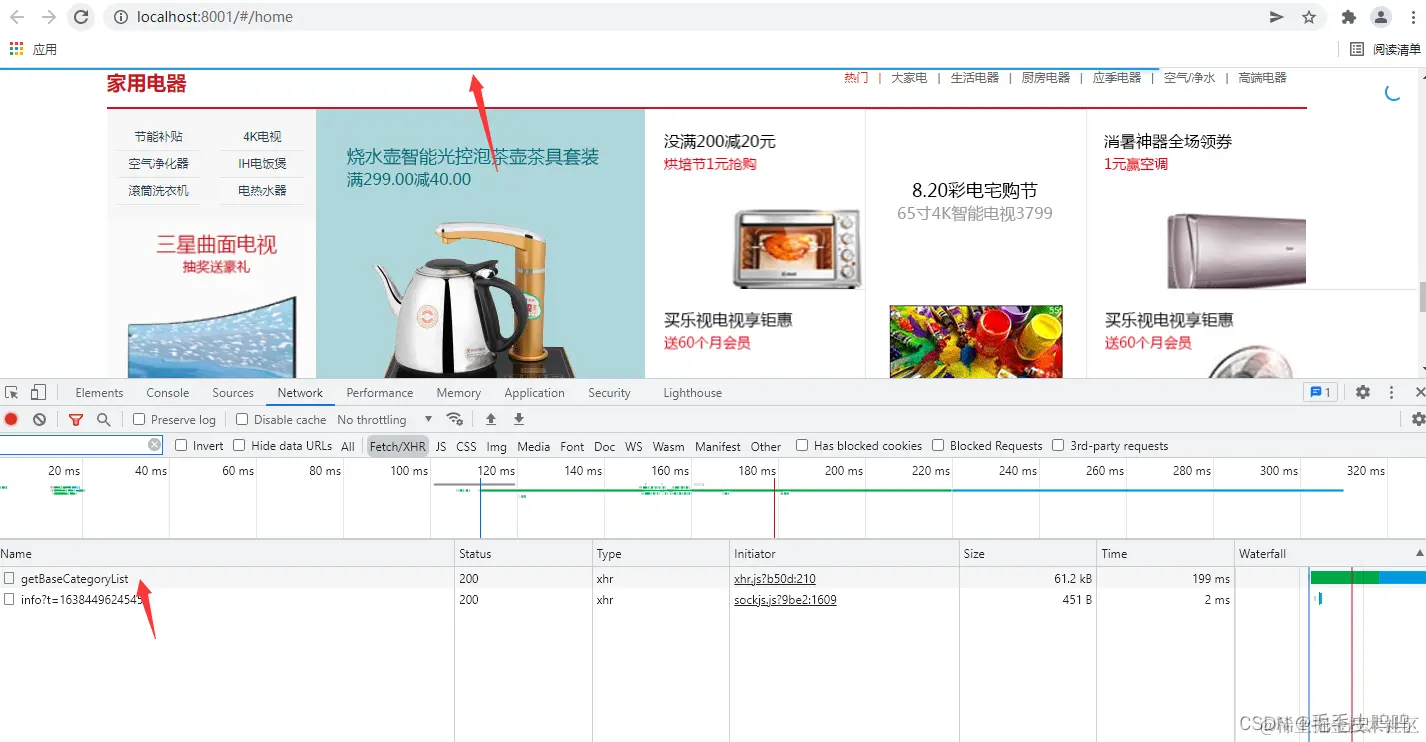
Task: Import a HAR file via the upload icon
Action: 490,419
